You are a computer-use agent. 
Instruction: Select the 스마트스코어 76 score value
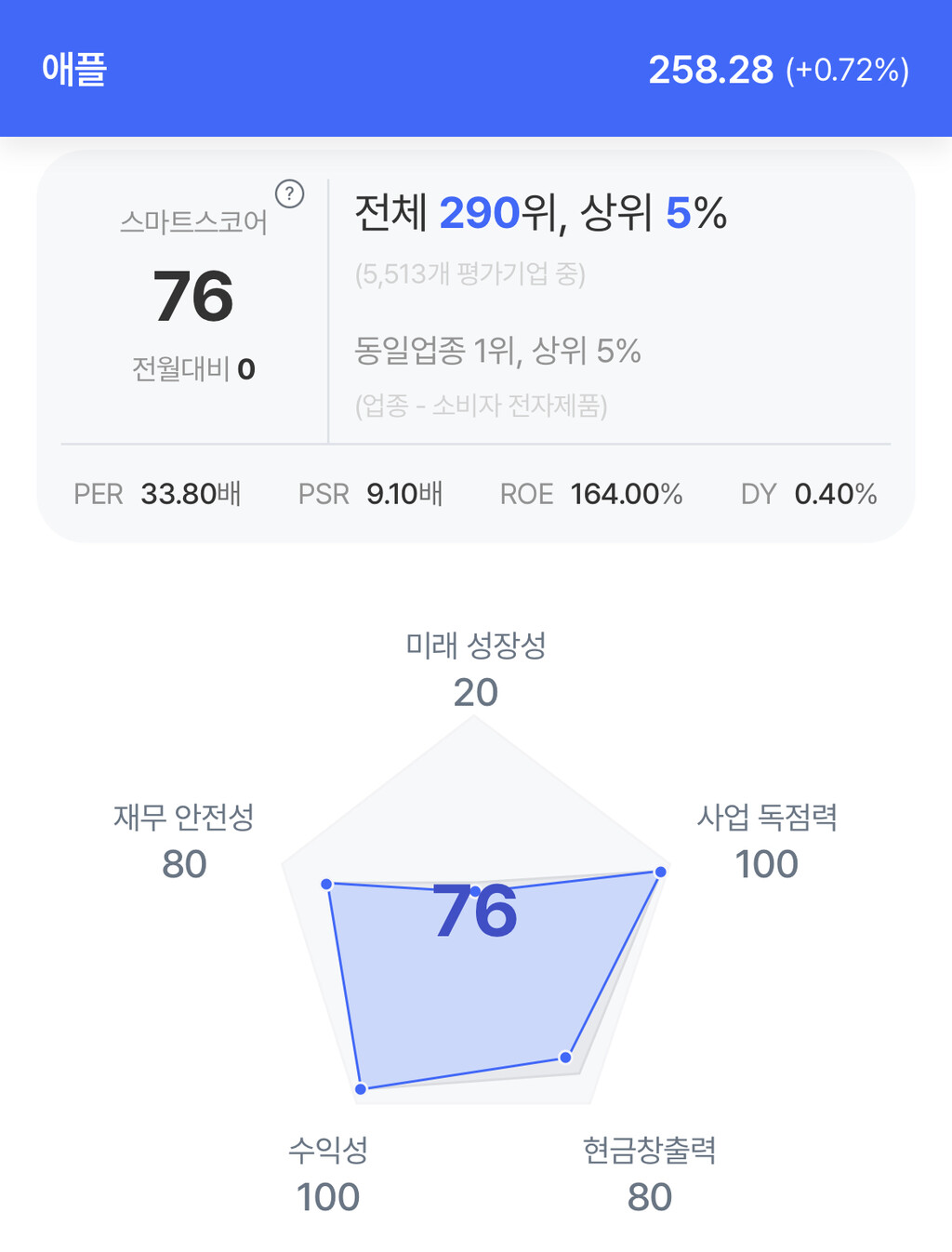(x=193, y=297)
